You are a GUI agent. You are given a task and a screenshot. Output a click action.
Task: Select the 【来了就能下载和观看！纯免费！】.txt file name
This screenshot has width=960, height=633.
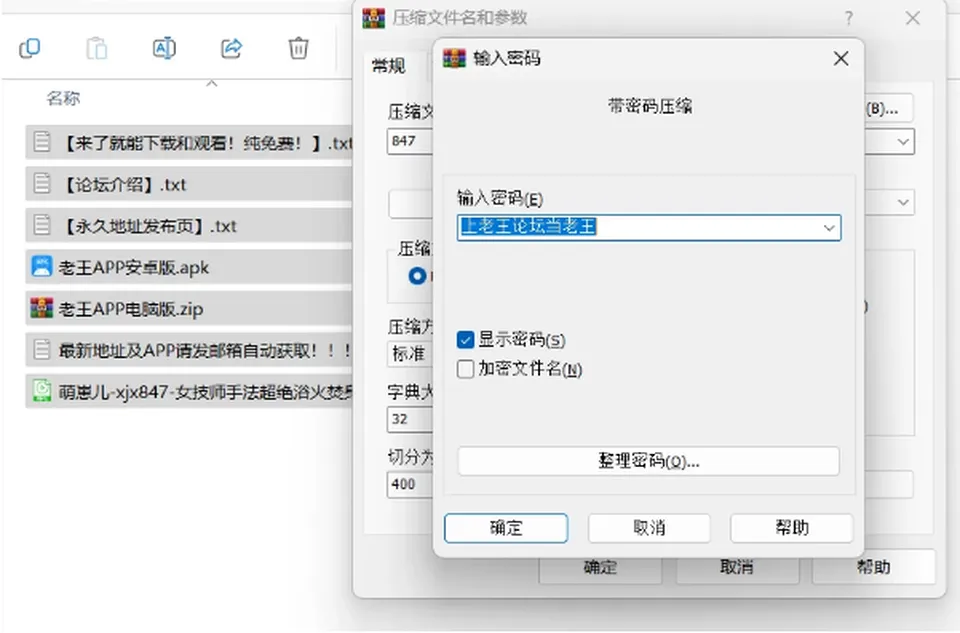208,143
